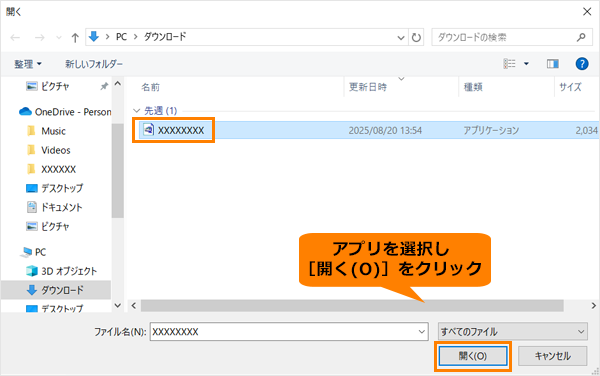Select ピクチャ below ドキュメント in sidebar
Viewport: 600px width, 376px height.
coord(48,226)
